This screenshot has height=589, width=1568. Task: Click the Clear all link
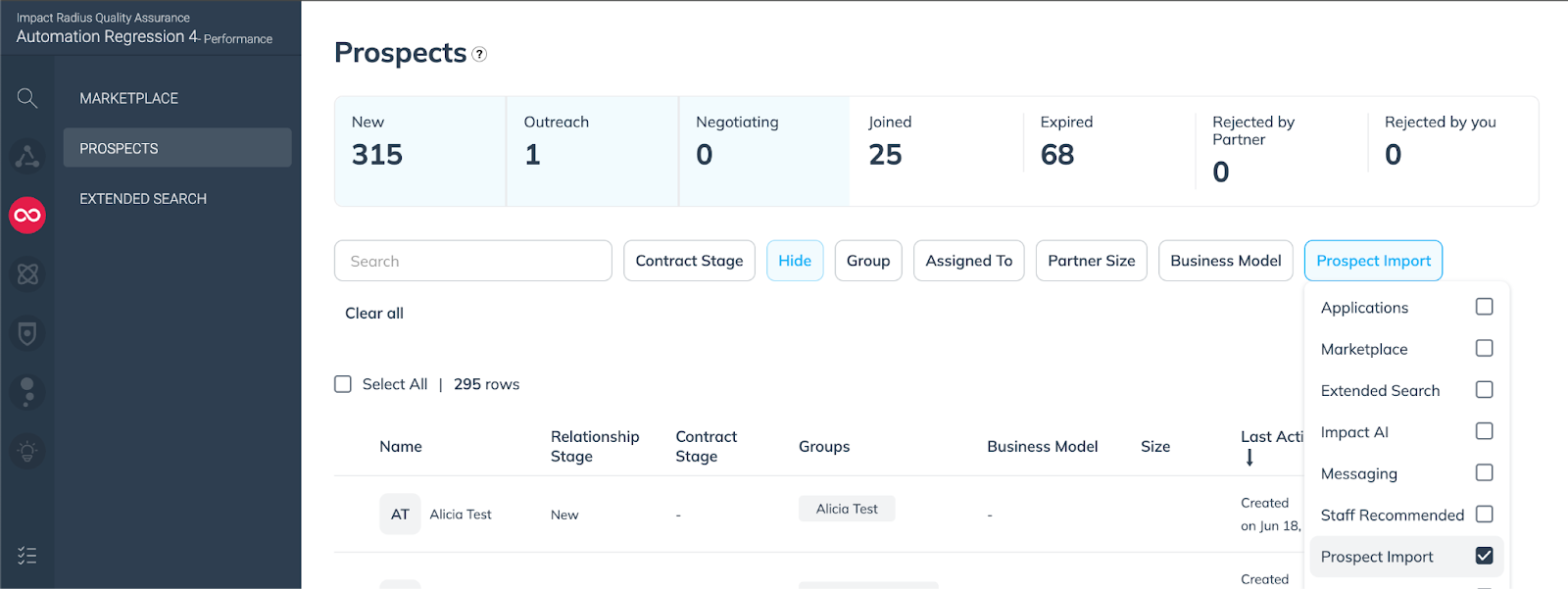tap(374, 314)
